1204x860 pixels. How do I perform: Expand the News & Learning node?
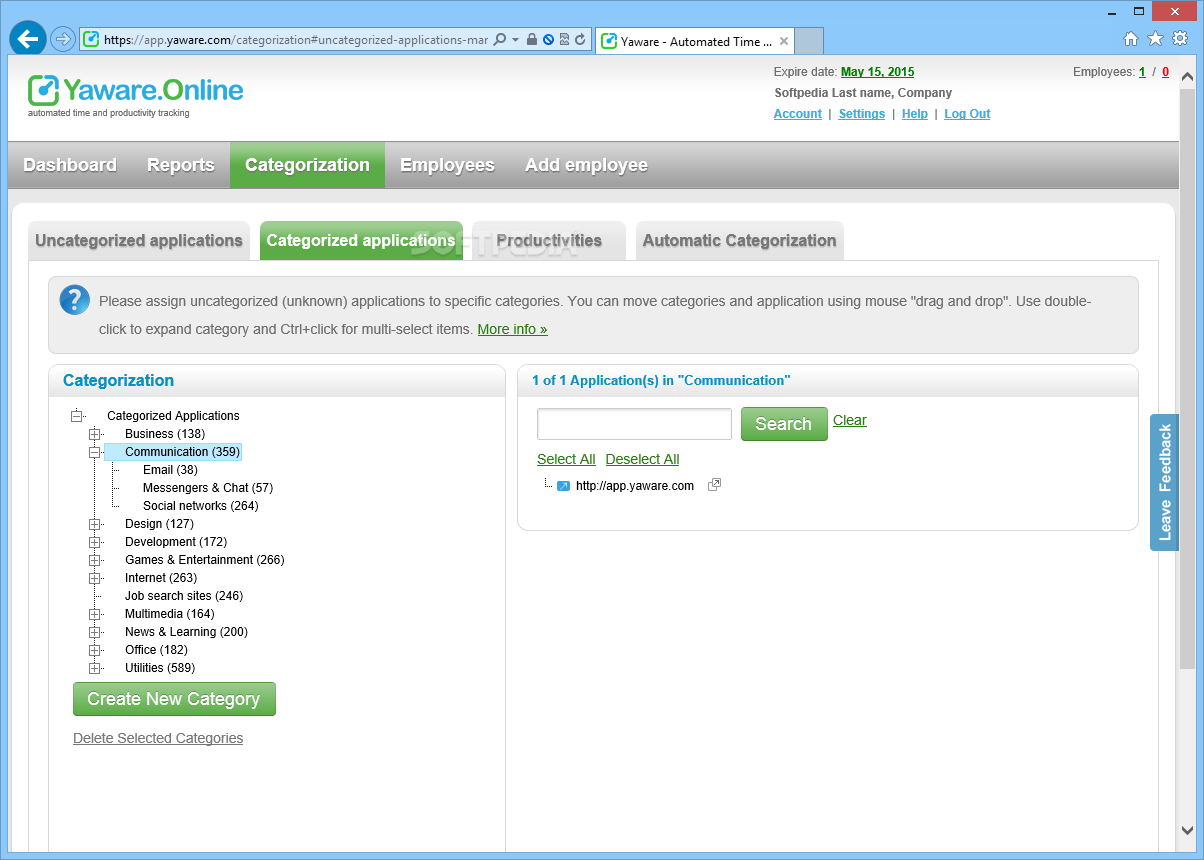pyautogui.click(x=95, y=632)
